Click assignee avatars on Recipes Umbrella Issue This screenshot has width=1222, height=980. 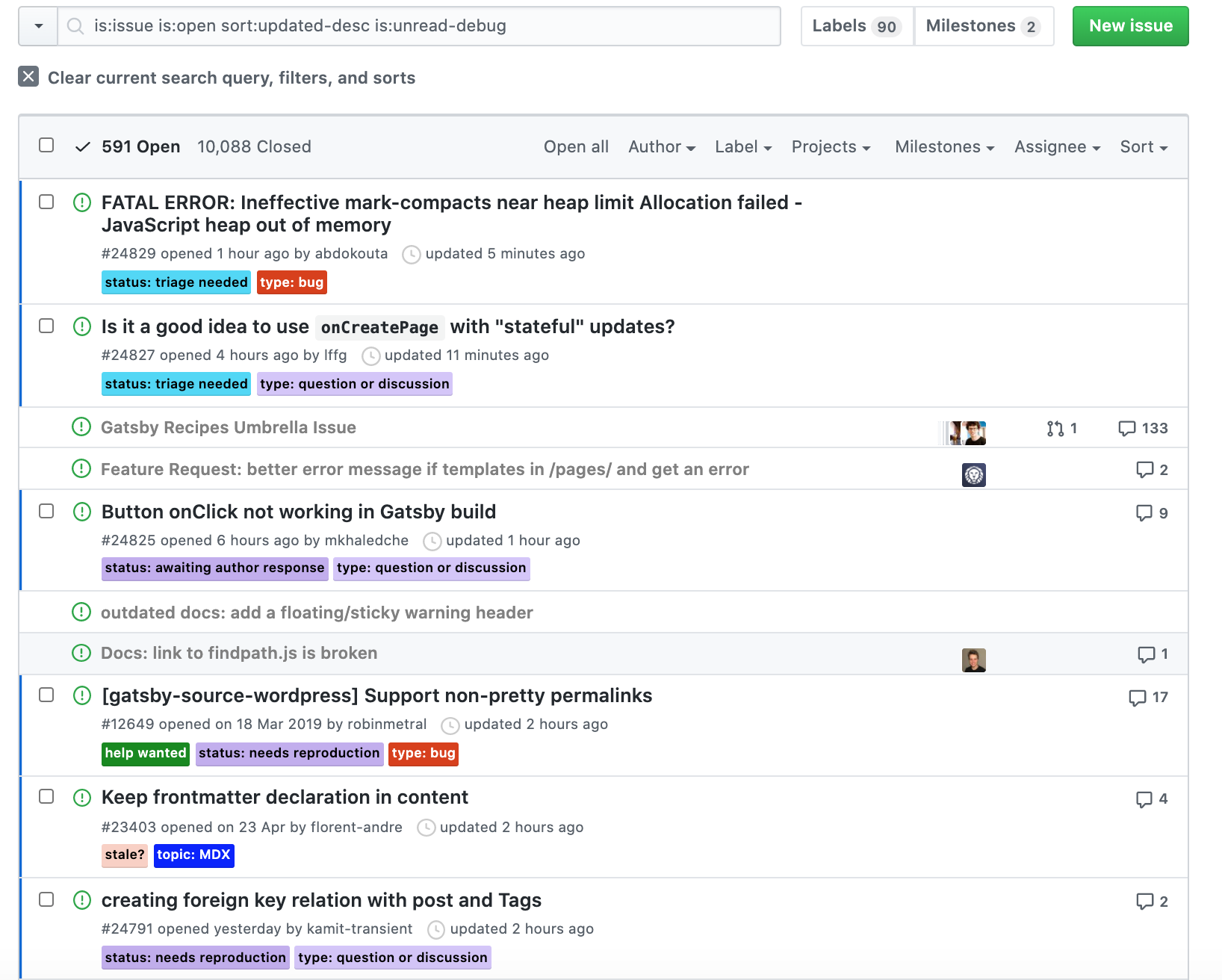[964, 432]
